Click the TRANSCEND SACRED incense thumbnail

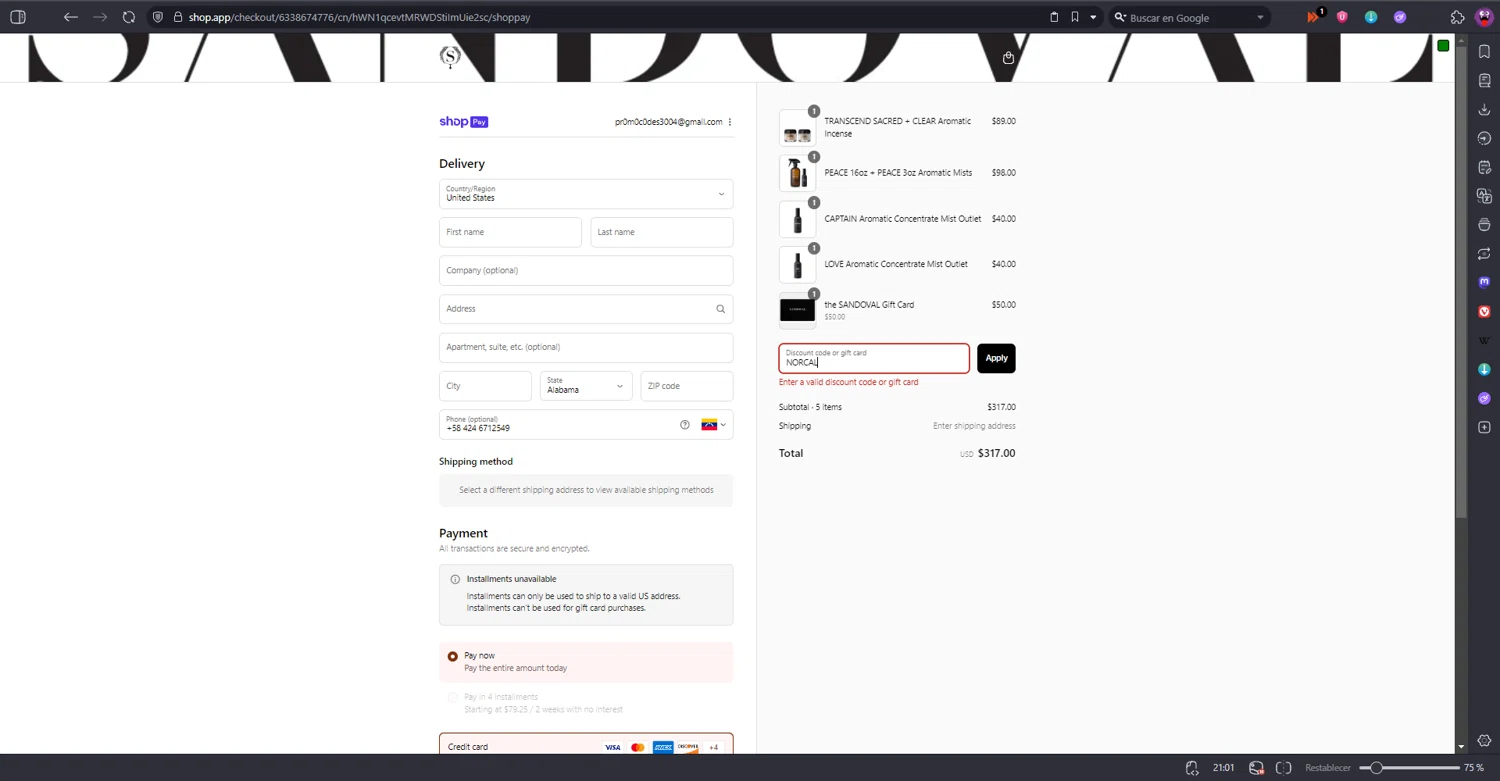tap(798, 128)
